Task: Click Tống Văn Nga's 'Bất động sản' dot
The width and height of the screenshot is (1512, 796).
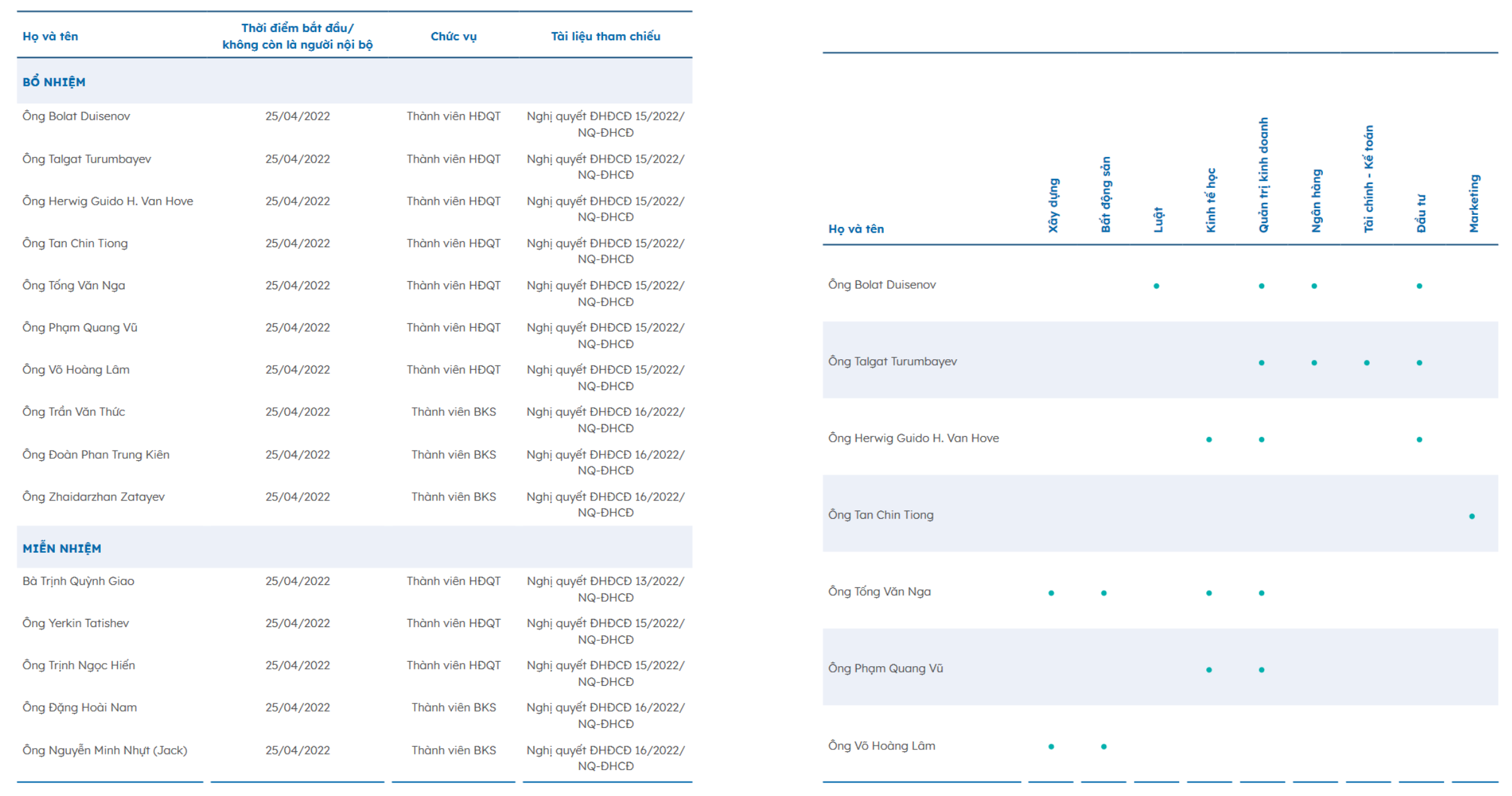Action: click(x=1104, y=593)
